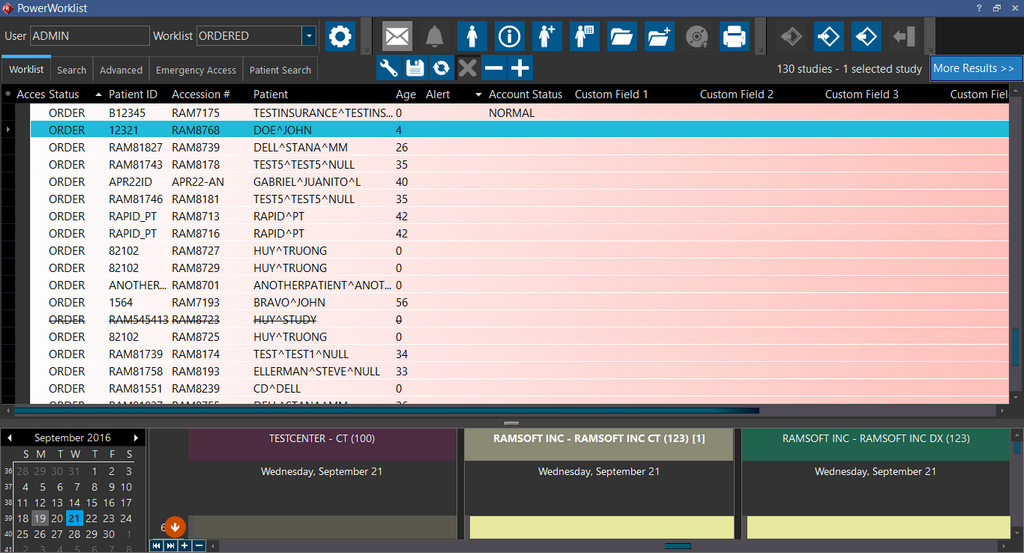Click the printer icon
Screen dimensions: 1024x553
(x=734, y=37)
